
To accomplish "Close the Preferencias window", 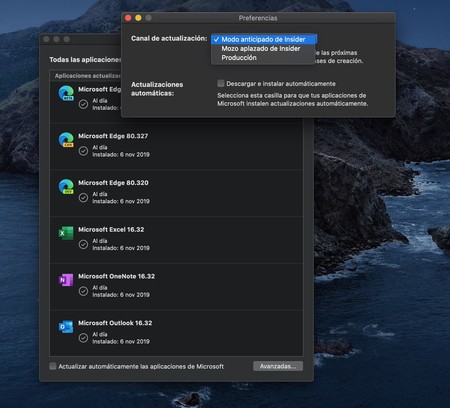I will (x=128, y=18).
